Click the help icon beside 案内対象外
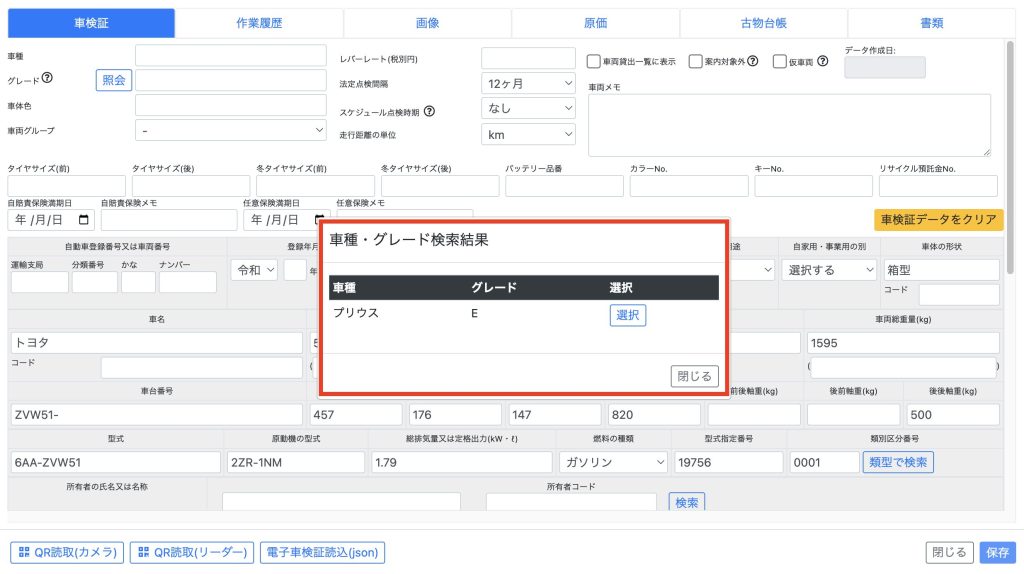Viewport: 1024px width, 574px height. click(x=752, y=61)
